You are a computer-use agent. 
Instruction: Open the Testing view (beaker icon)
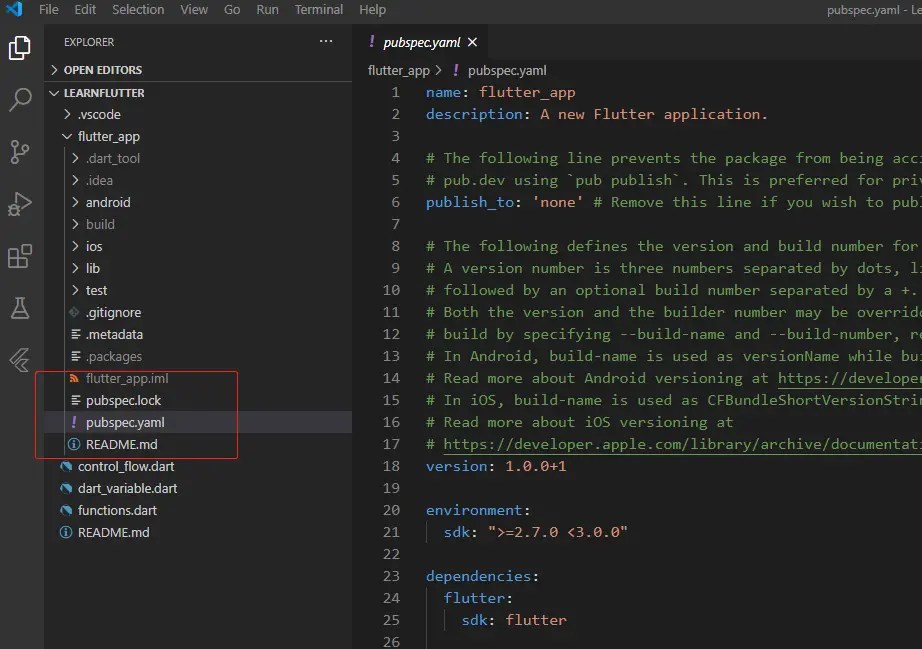click(20, 310)
